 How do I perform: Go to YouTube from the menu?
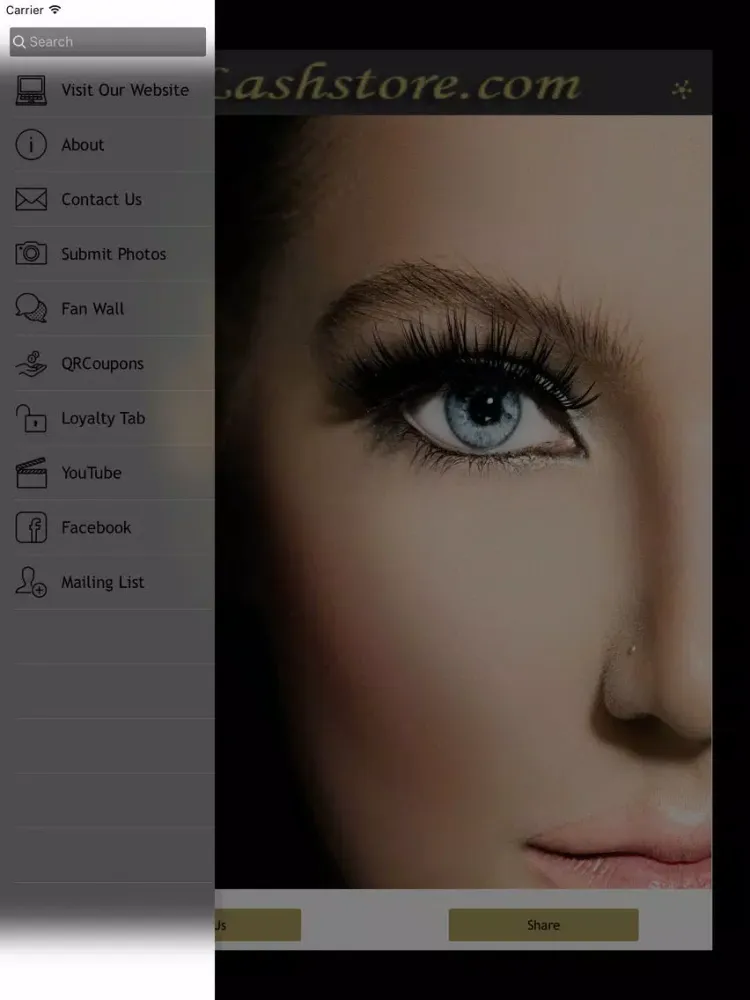107,473
